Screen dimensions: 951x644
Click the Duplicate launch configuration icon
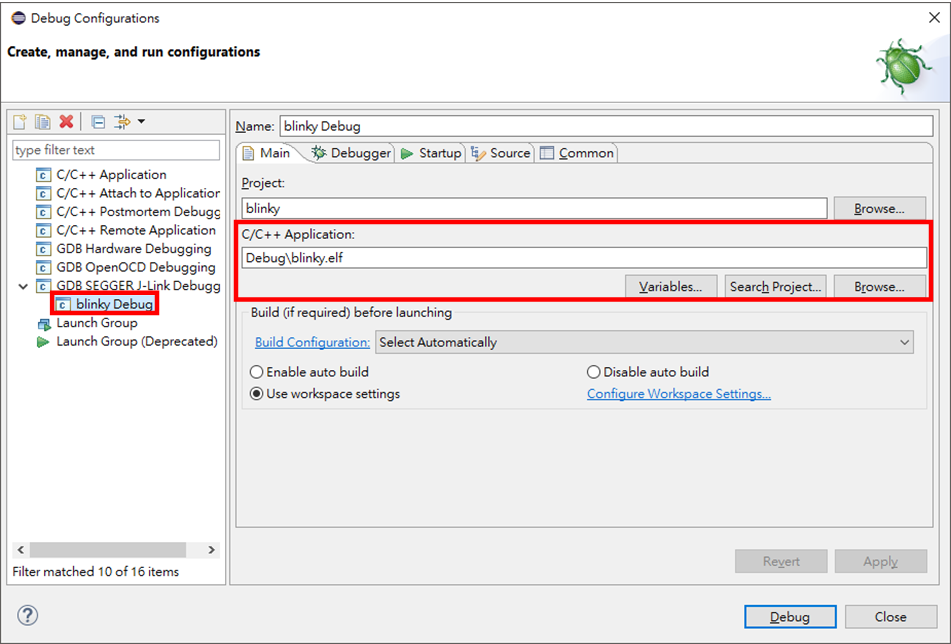pyautogui.click(x=42, y=122)
